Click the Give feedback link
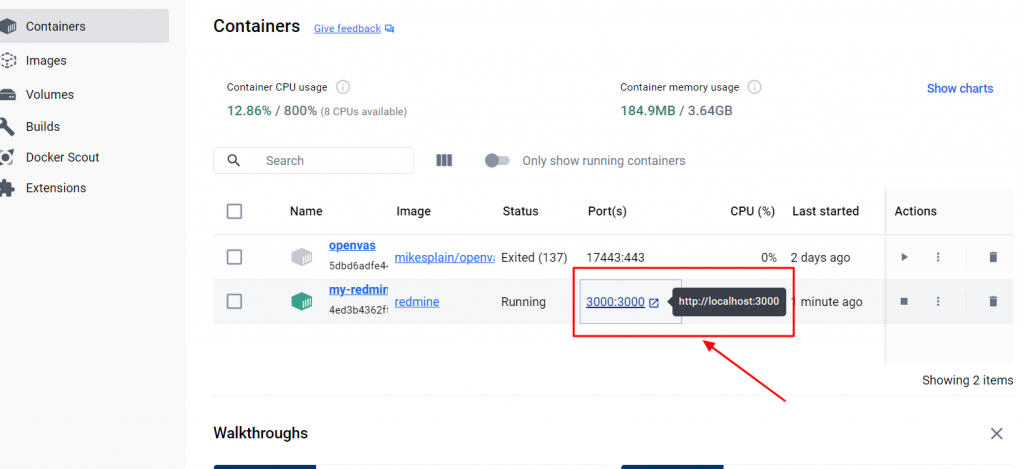The width and height of the screenshot is (1024, 469). coord(347,29)
